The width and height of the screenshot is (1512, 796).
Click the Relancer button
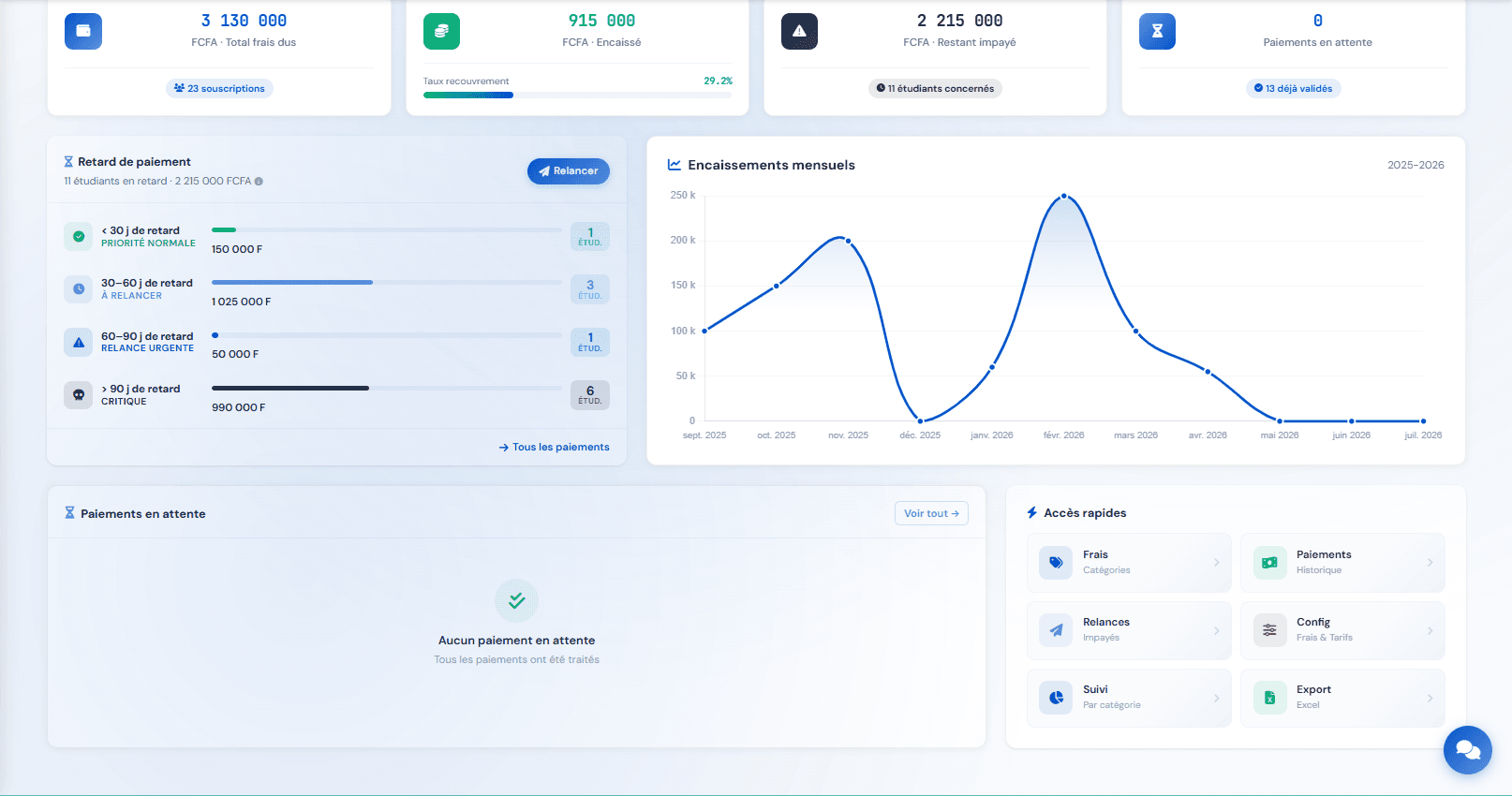(569, 171)
